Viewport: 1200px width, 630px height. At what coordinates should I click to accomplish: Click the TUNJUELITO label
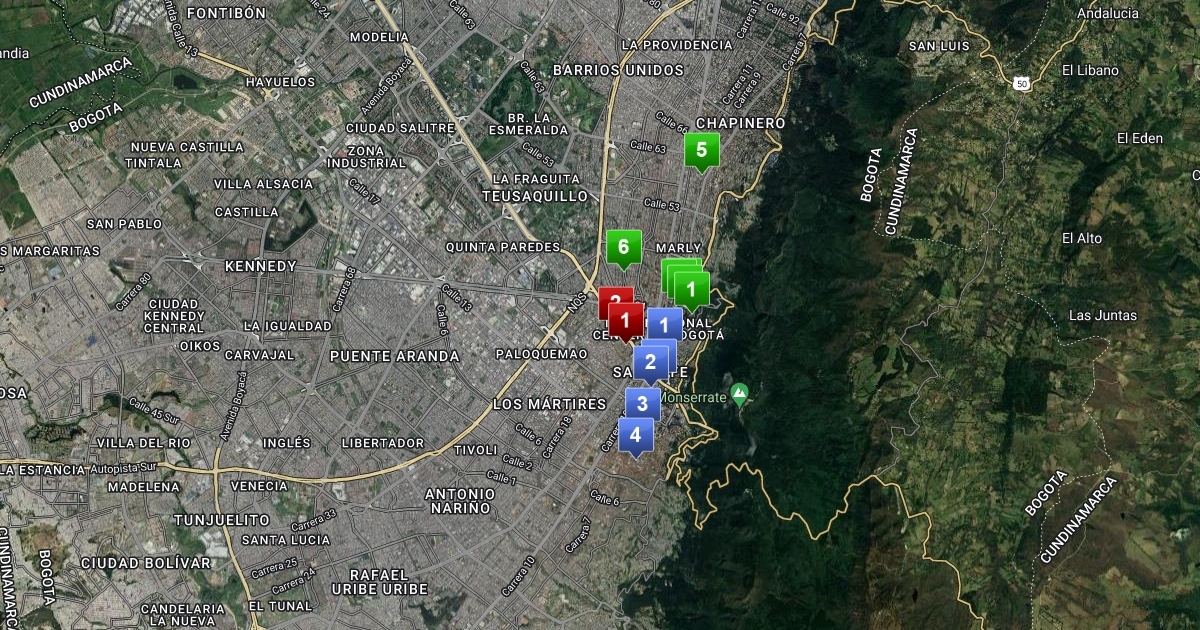pos(222,520)
